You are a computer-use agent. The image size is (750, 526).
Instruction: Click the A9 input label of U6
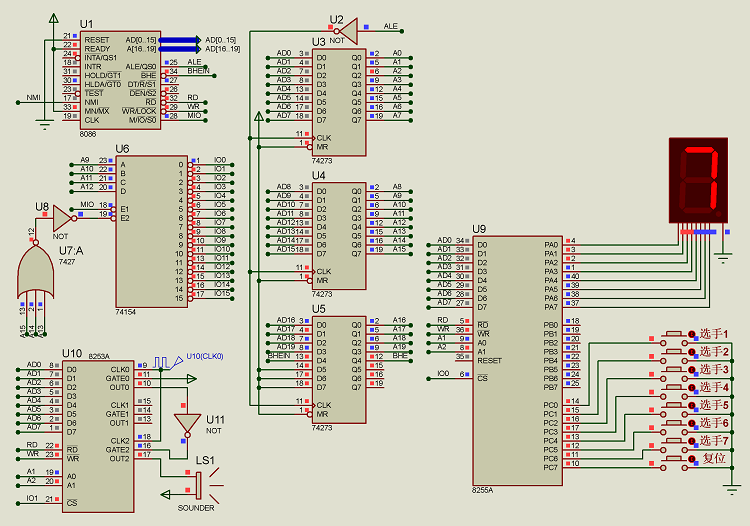[x=85, y=160]
